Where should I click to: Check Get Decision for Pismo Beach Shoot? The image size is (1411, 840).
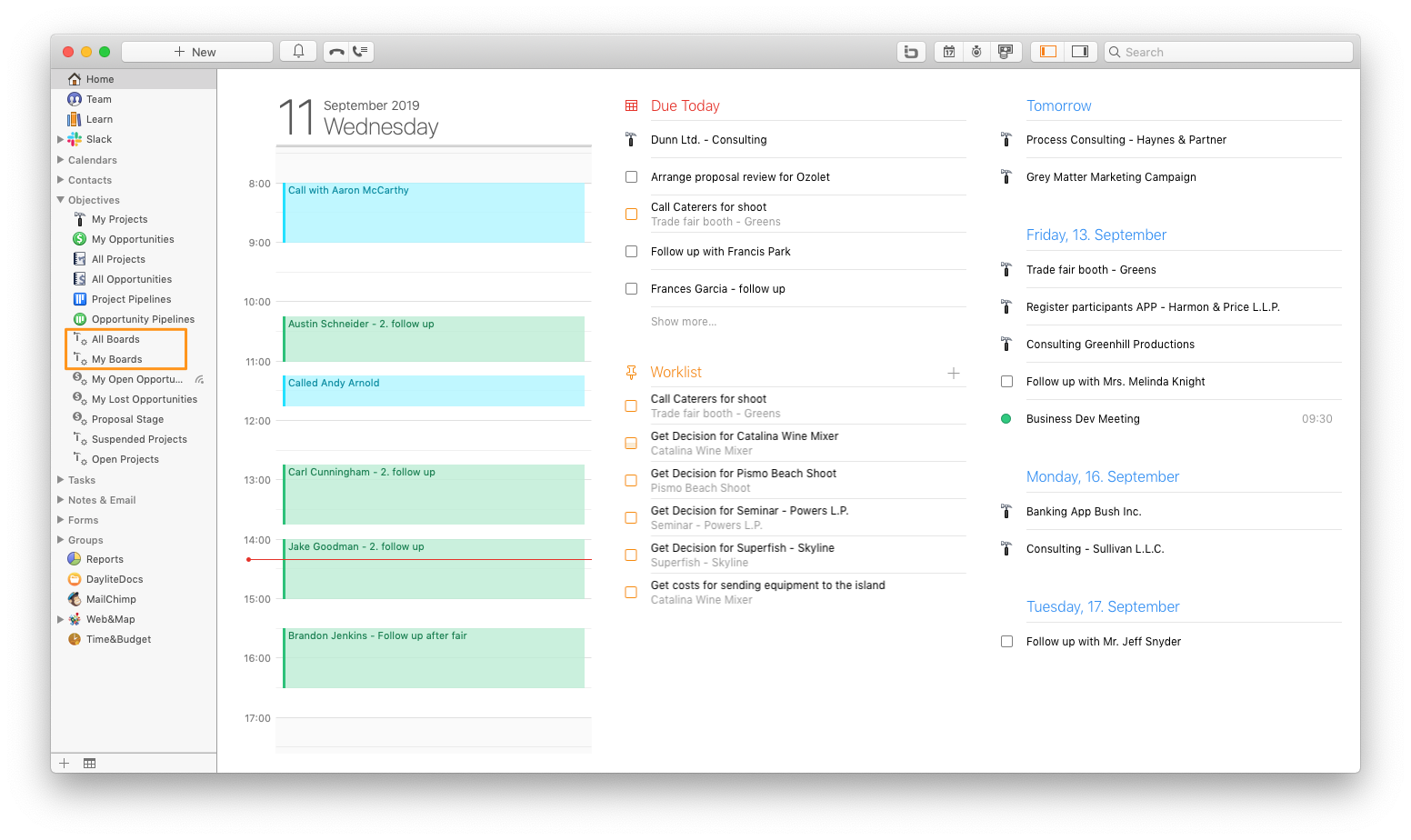tap(631, 481)
